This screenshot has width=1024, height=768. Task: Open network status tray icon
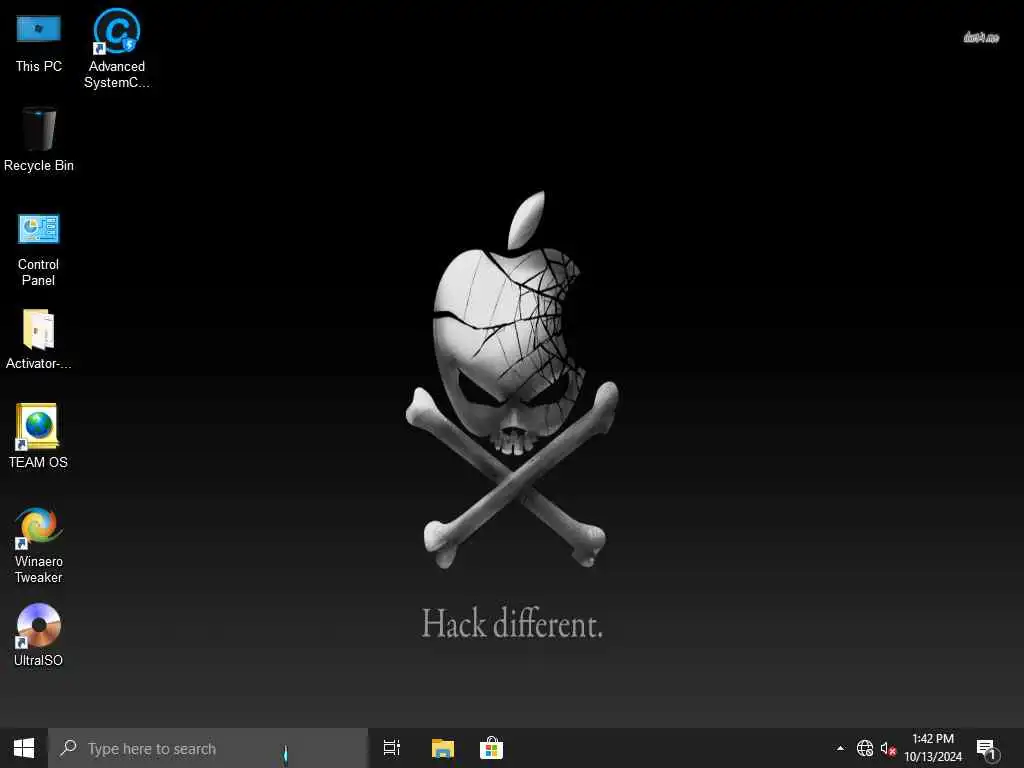click(865, 748)
